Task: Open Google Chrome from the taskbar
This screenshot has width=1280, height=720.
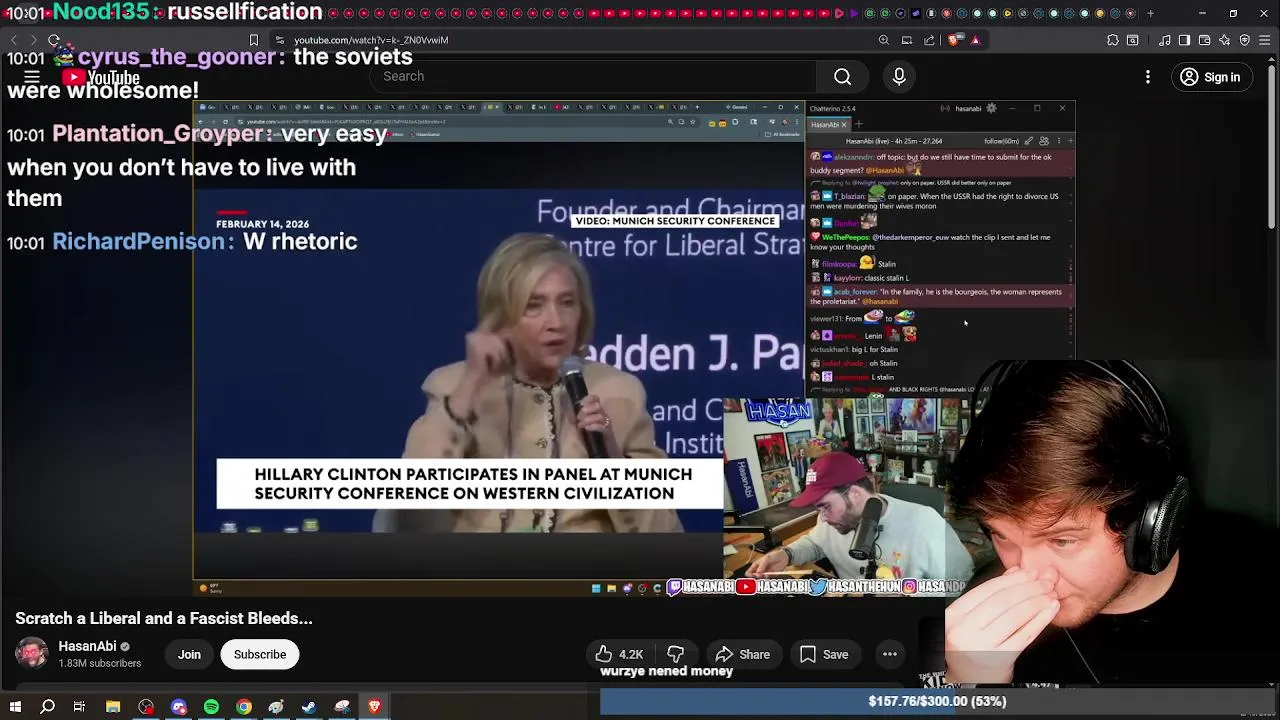Action: pos(244,707)
